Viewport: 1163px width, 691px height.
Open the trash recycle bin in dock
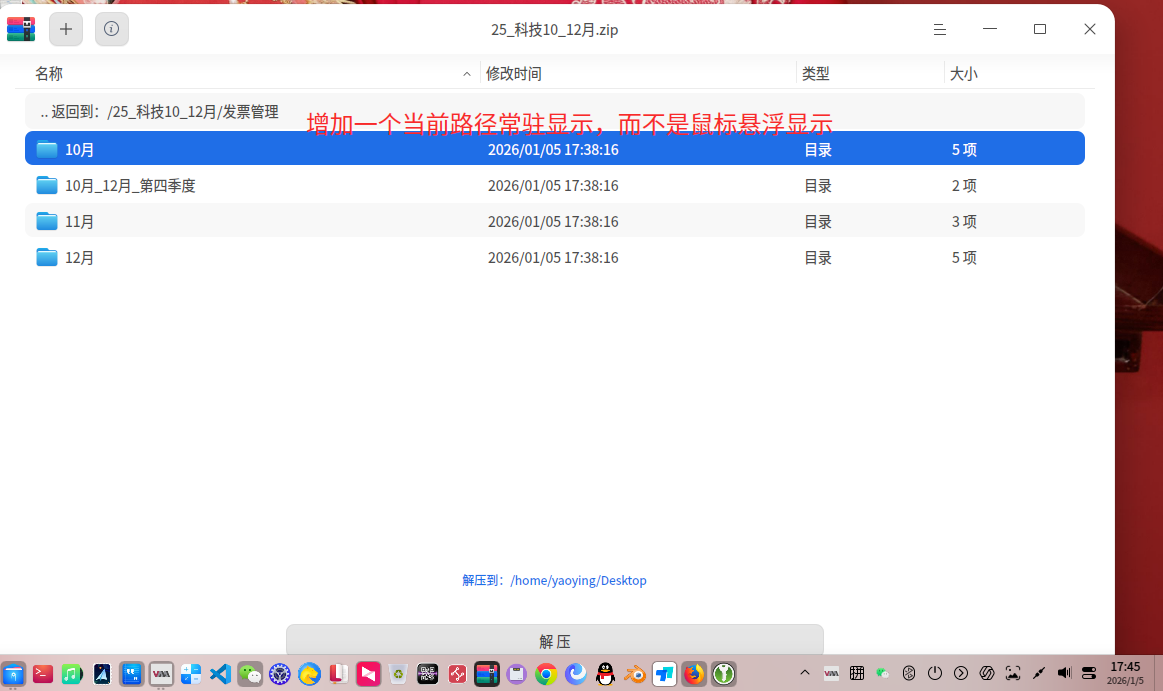398,674
